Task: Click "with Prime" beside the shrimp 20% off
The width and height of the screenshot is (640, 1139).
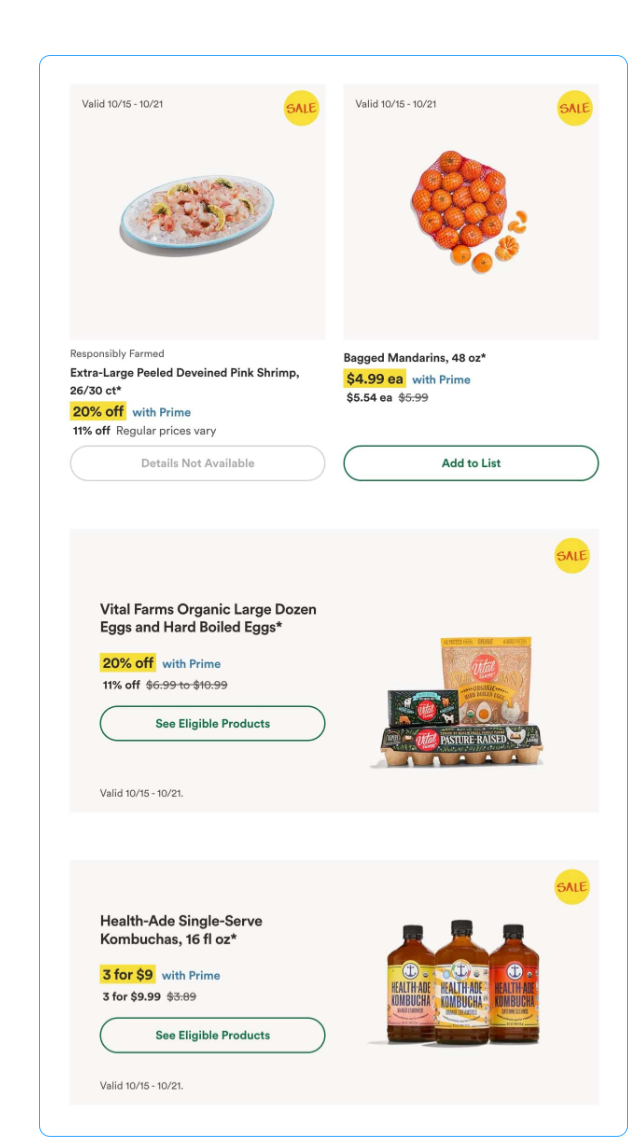Action: click(x=161, y=412)
